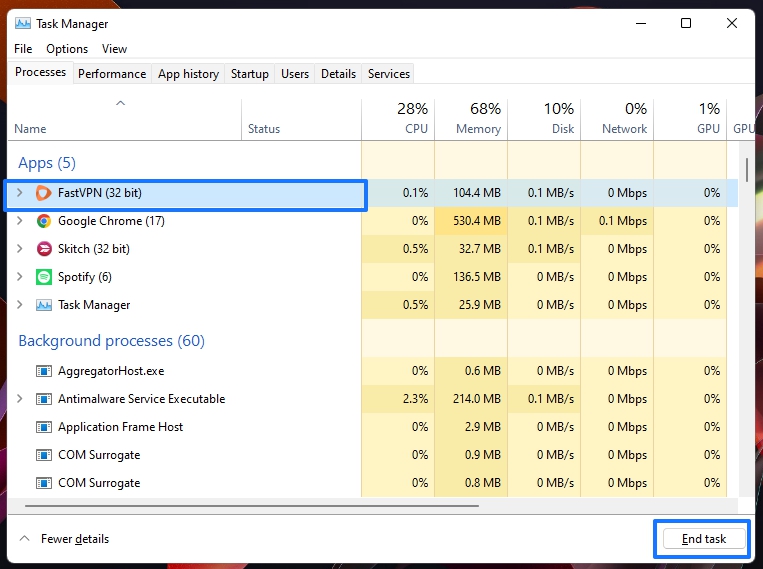Screen dimensions: 763x569
Task: Click the Task Manager row icon
Action: (x=43, y=305)
